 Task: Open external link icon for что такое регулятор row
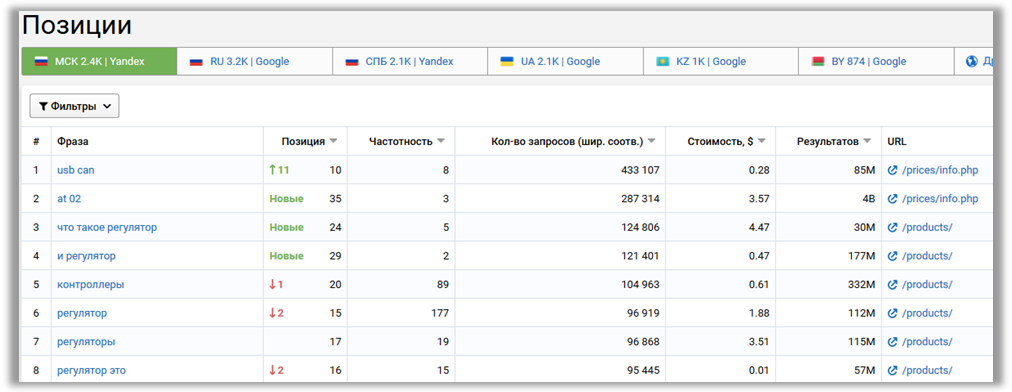click(x=893, y=227)
